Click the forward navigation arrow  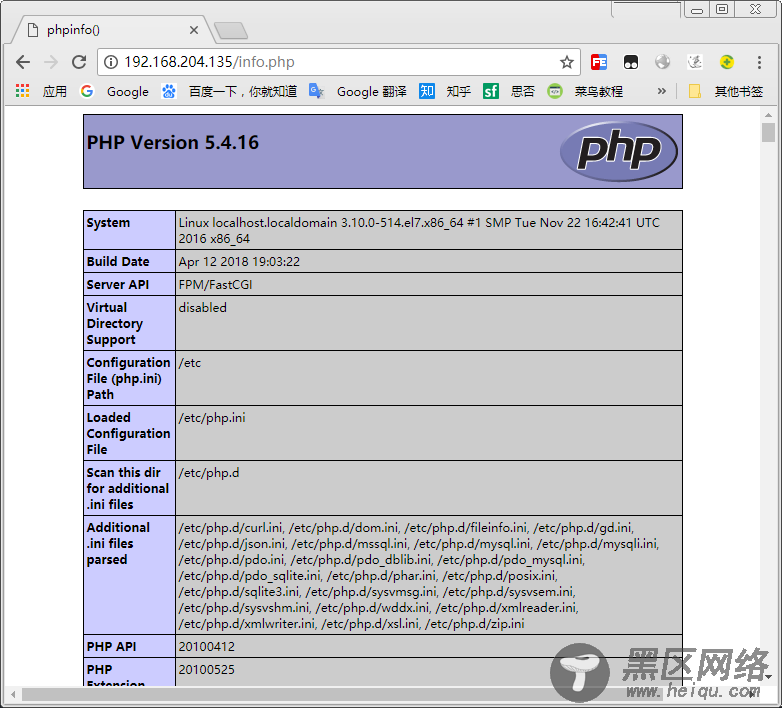pyautogui.click(x=51, y=62)
